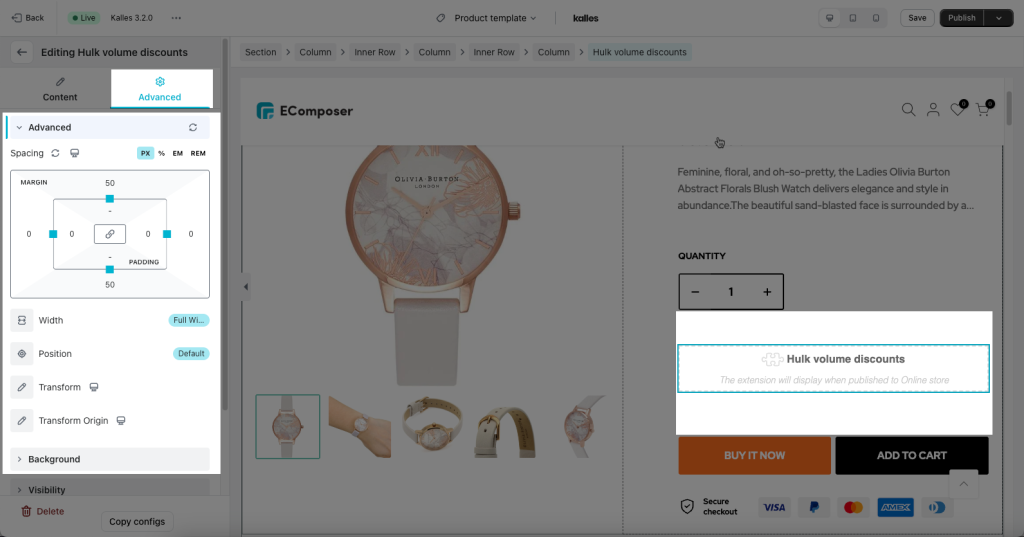Open the search icon in store header
This screenshot has width=1024, height=537.
point(908,110)
